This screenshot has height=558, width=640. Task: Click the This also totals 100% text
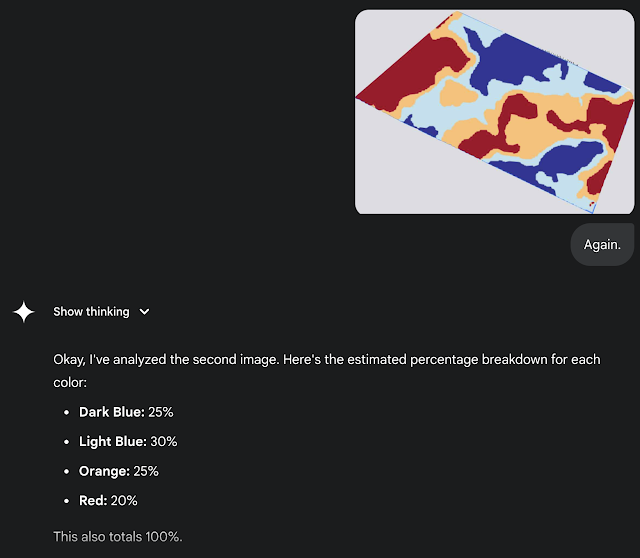(x=118, y=536)
